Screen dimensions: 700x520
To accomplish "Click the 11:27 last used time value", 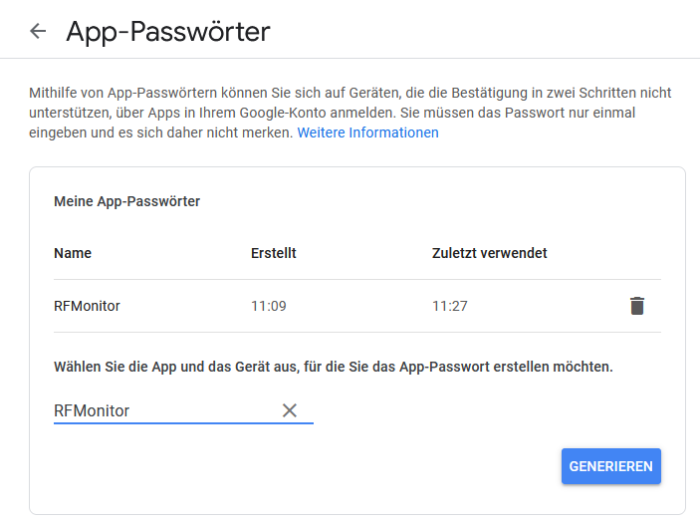I will pos(450,306).
